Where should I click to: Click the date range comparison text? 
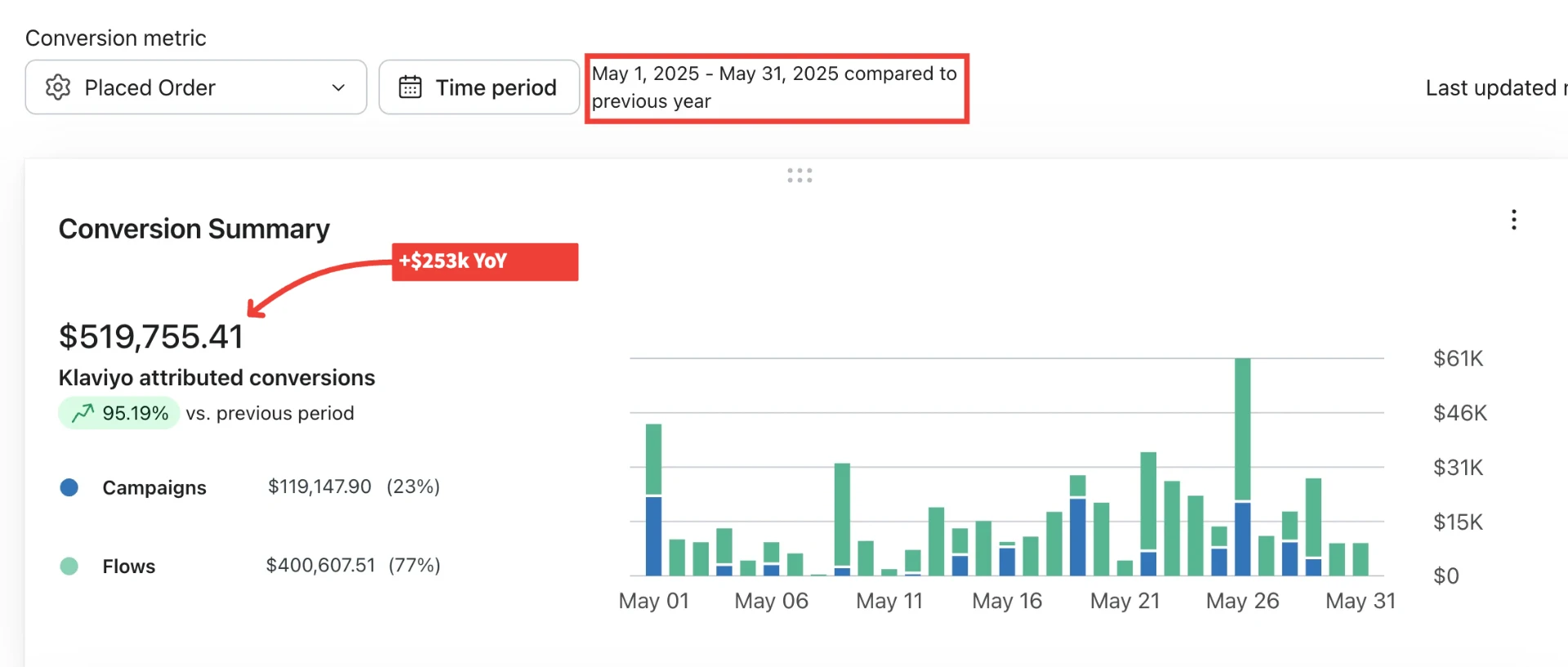click(x=774, y=87)
